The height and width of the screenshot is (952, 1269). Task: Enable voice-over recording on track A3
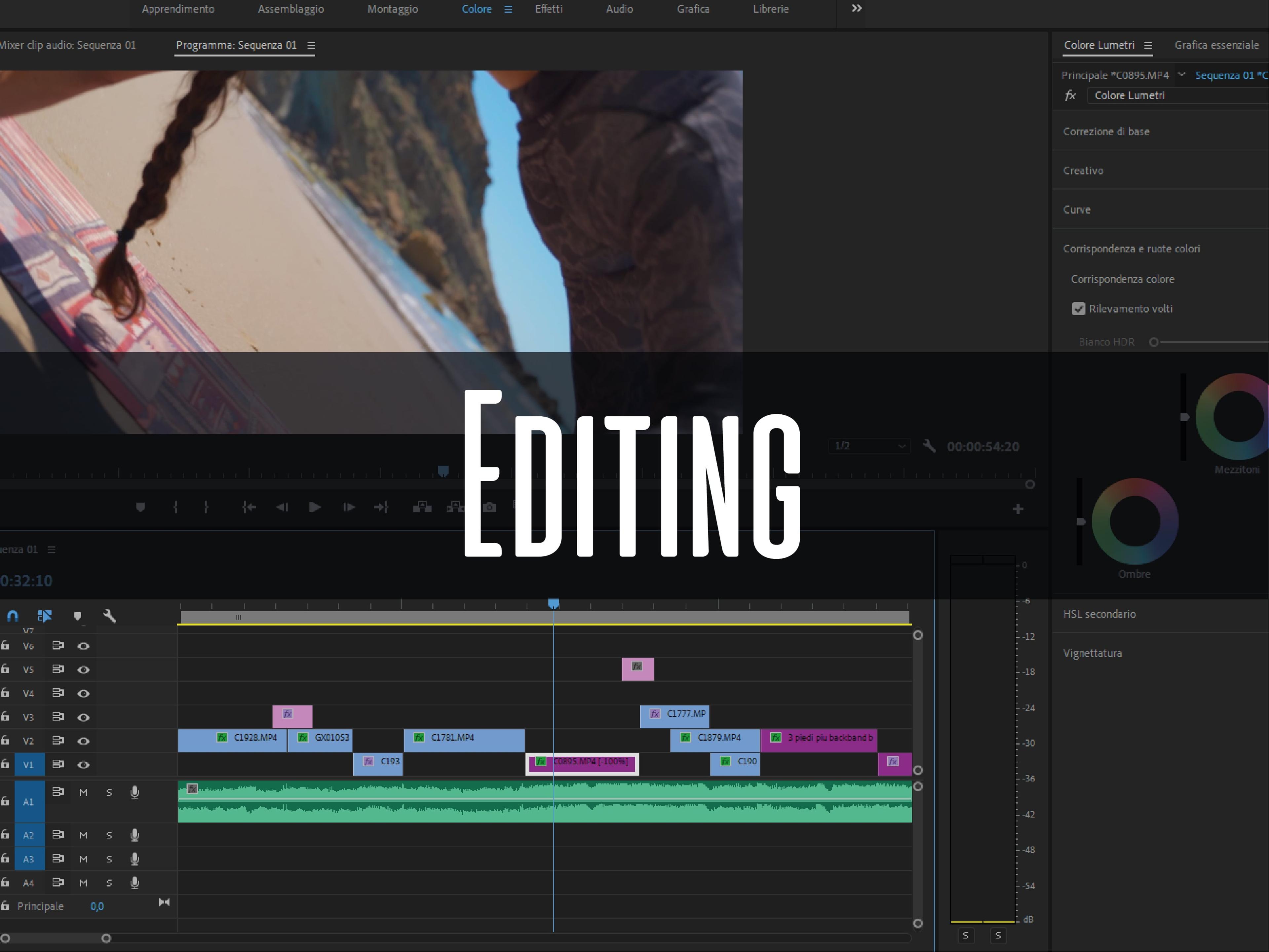(x=135, y=859)
